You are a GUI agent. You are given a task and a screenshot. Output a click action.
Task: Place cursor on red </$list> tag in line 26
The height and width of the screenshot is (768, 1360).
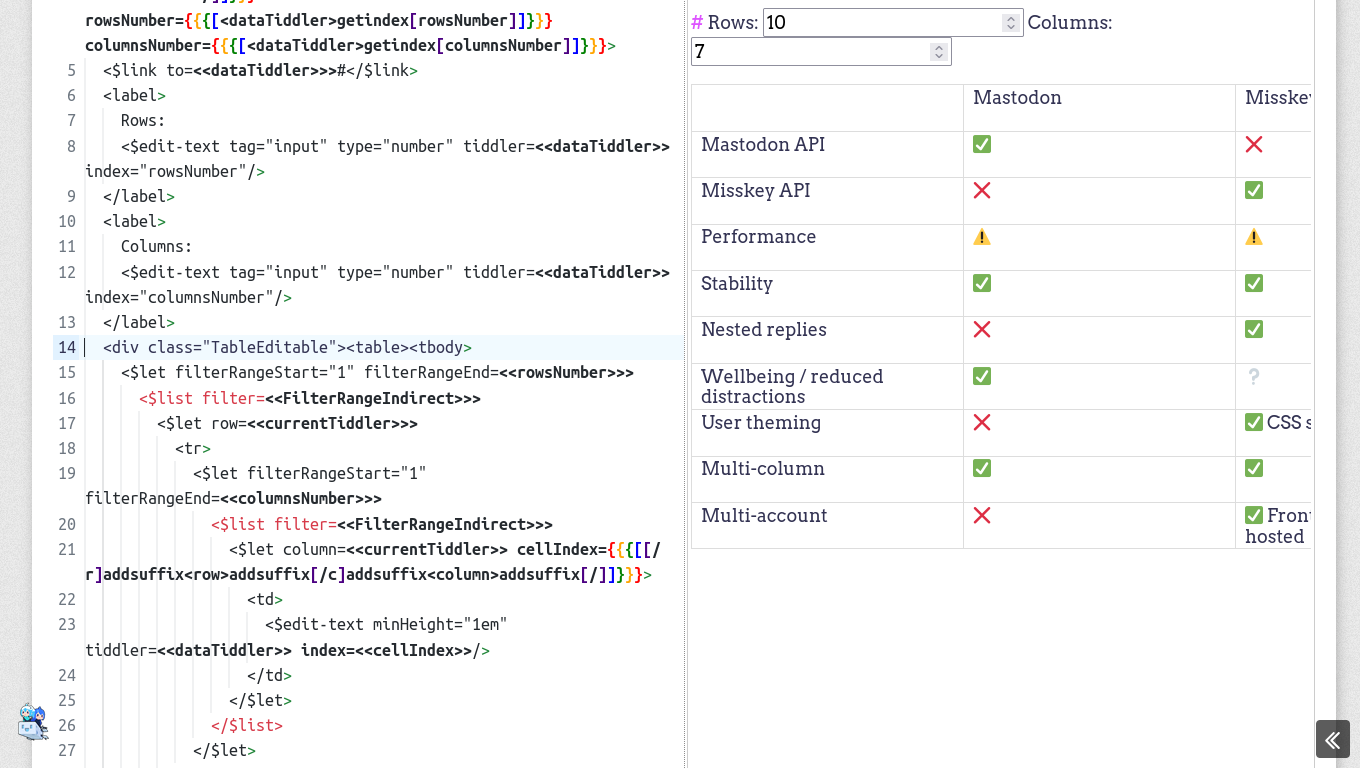pyautogui.click(x=247, y=725)
